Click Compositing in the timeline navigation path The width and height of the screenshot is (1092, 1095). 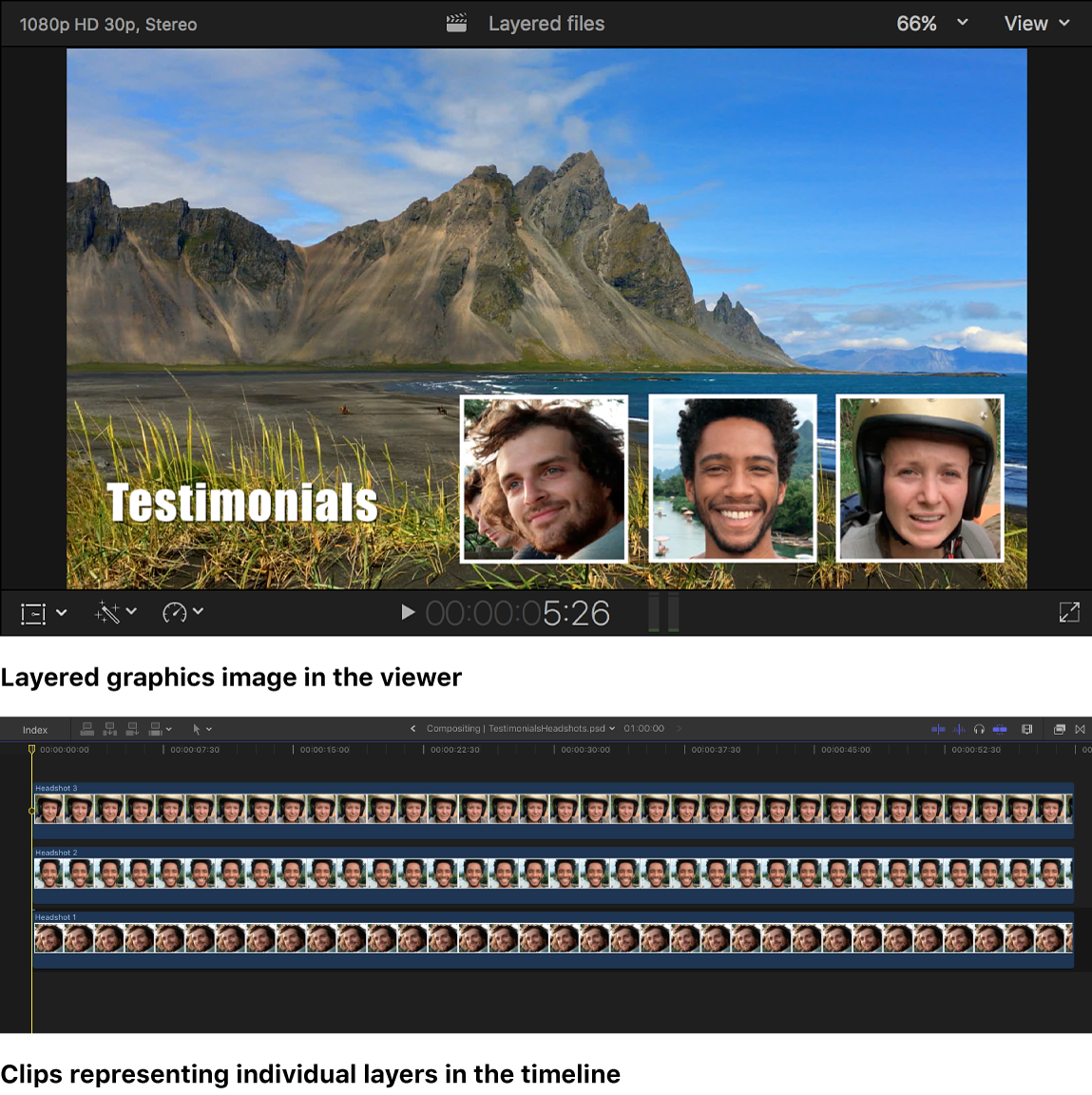click(453, 728)
